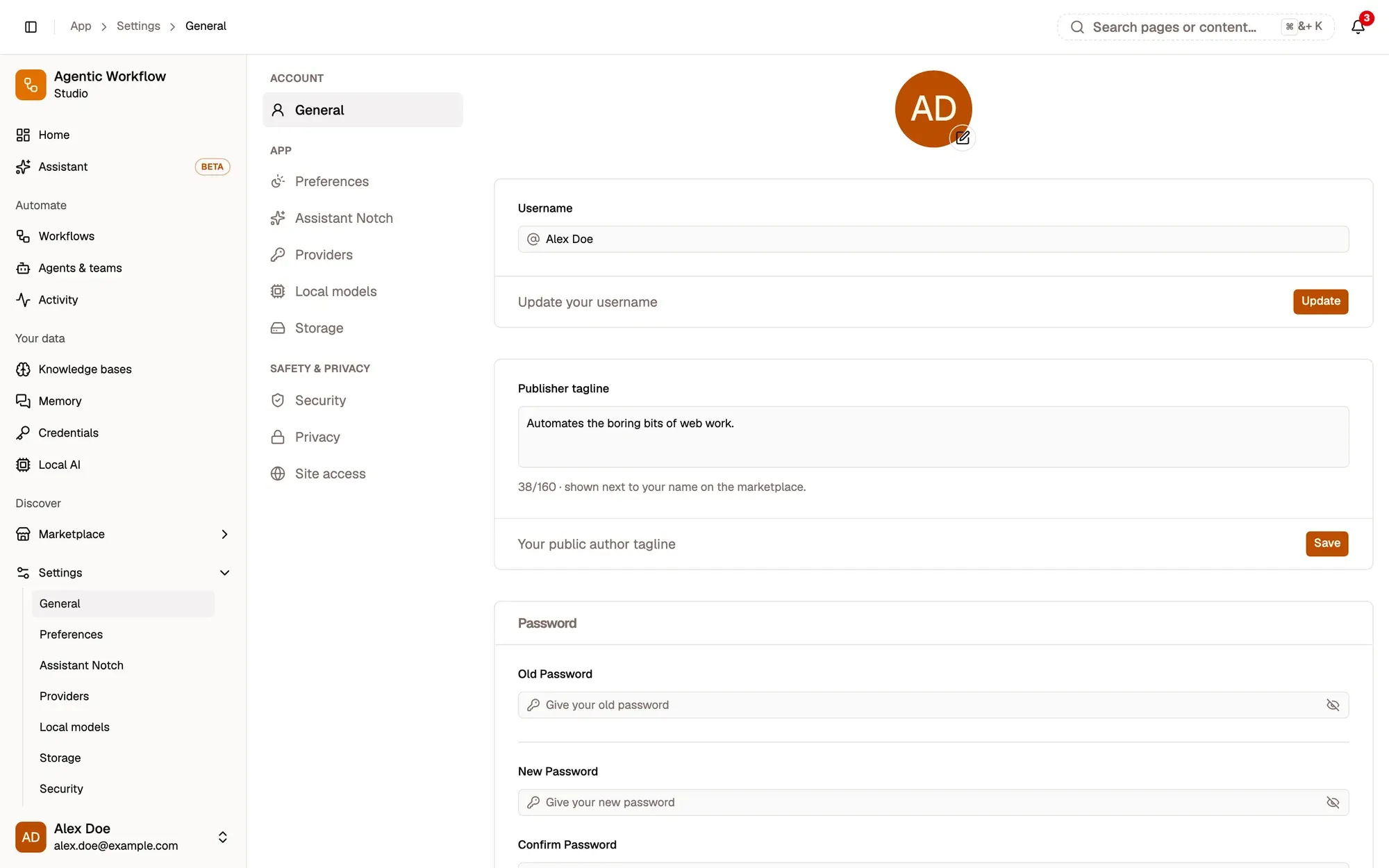
Task: Click the "38/160" character counter text
Action: point(537,487)
